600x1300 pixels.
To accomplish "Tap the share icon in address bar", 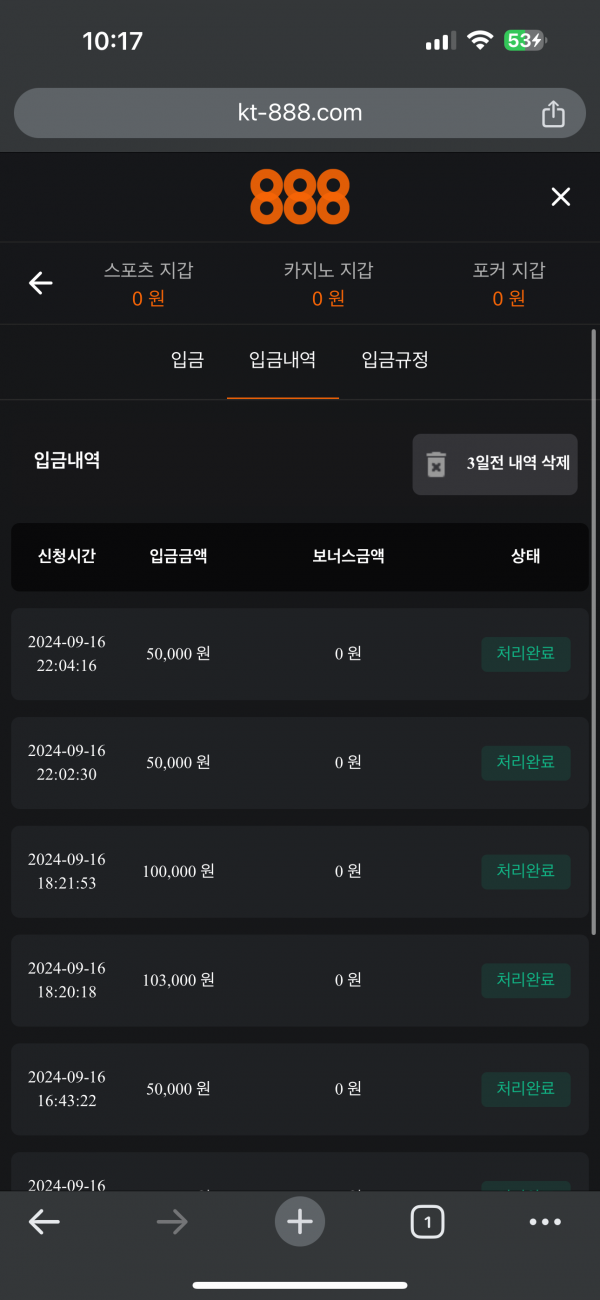I will coord(553,114).
